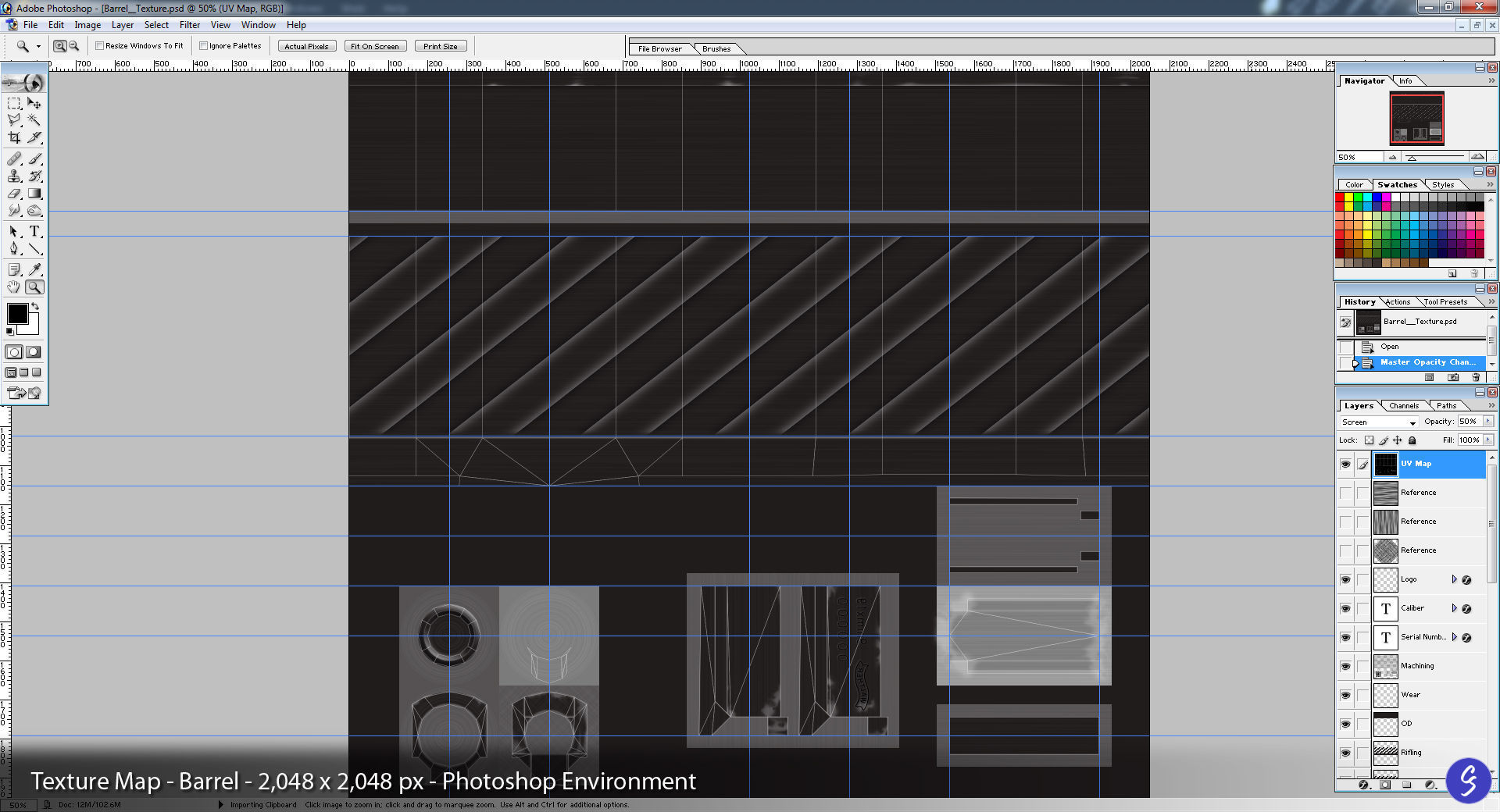This screenshot has height=812, width=1500.
Task: Switch to the Paths tab
Action: 1446,406
